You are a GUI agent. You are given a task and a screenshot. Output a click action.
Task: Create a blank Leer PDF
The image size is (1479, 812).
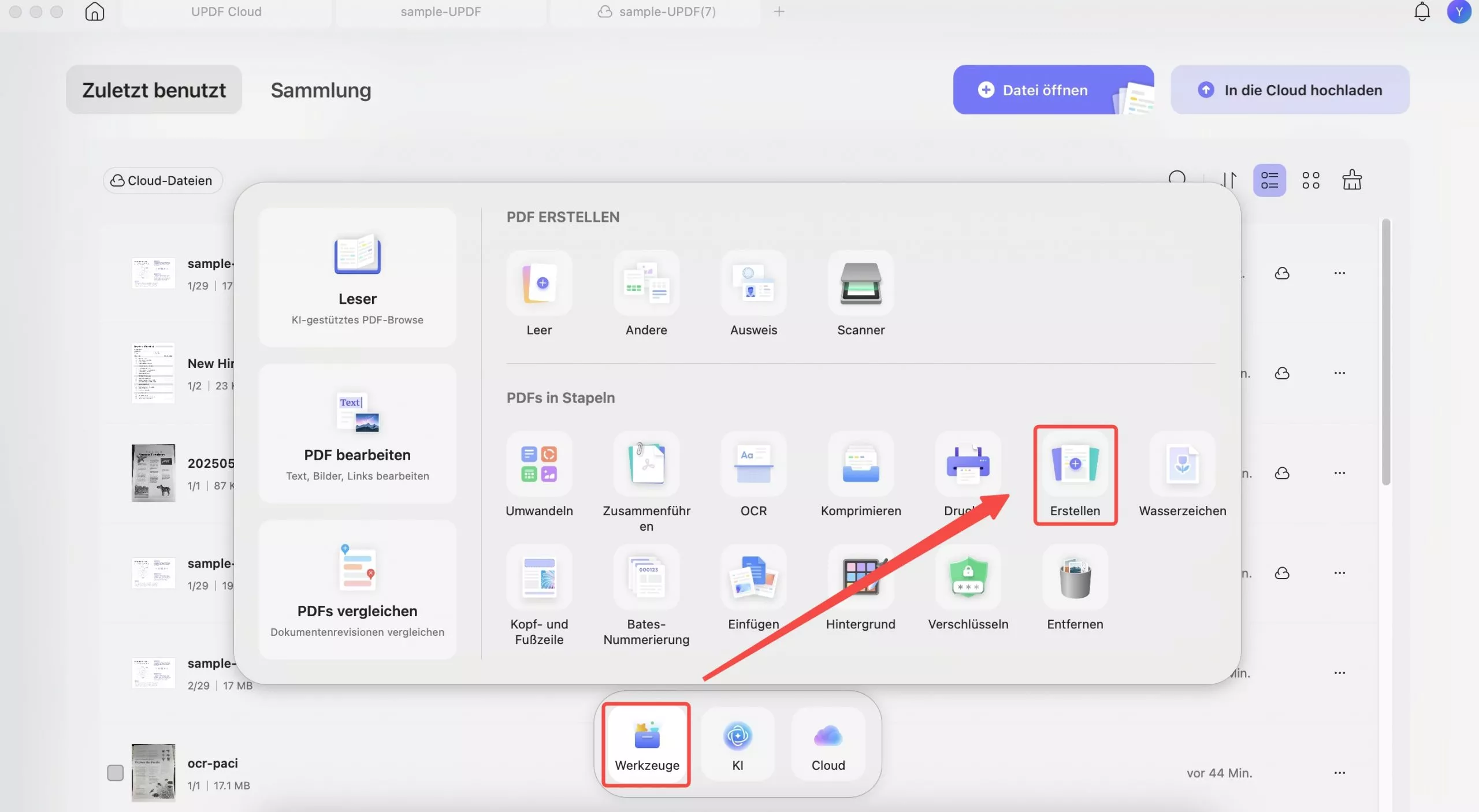point(538,284)
